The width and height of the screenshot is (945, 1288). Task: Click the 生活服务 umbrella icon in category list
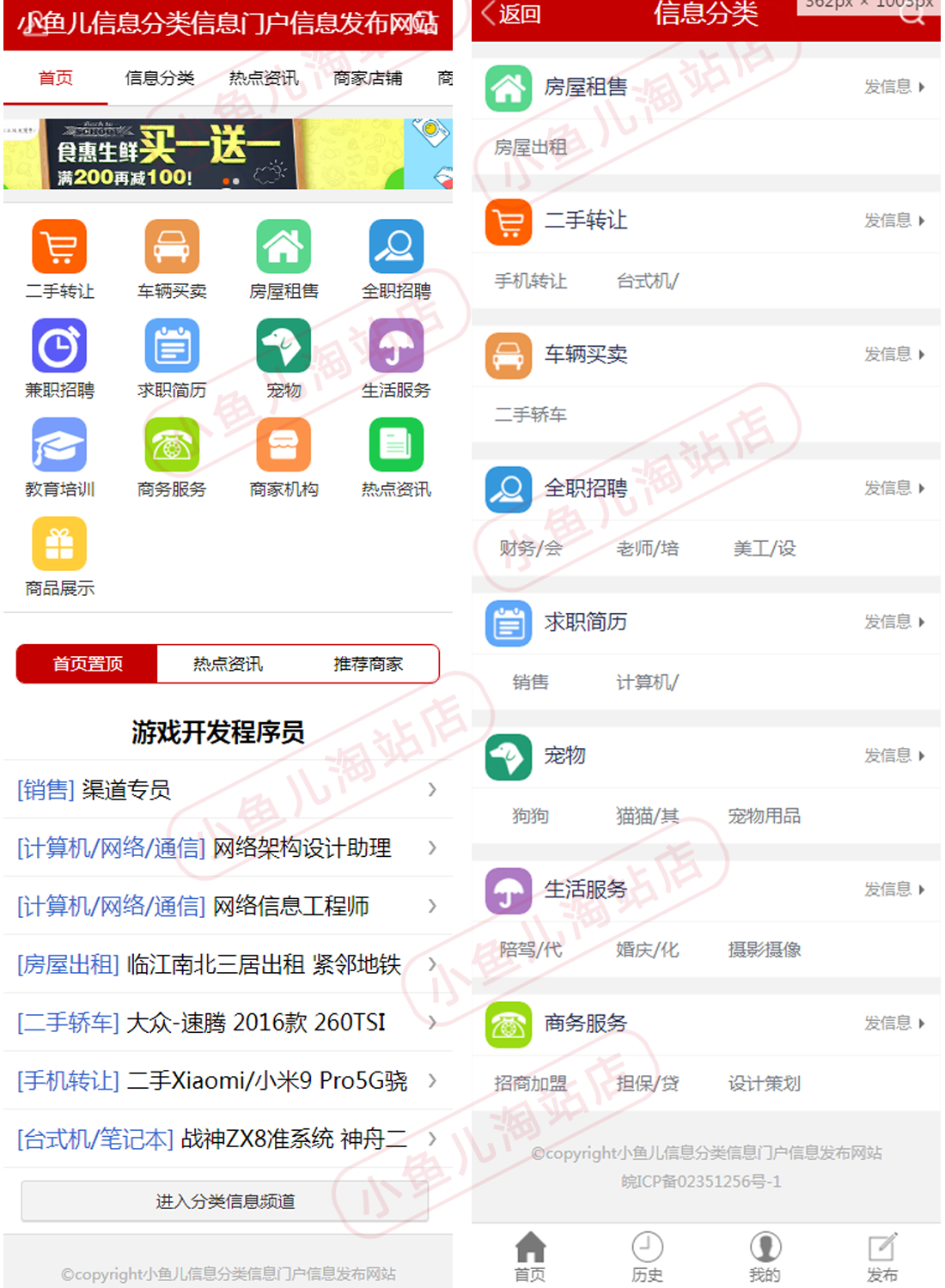tap(509, 890)
